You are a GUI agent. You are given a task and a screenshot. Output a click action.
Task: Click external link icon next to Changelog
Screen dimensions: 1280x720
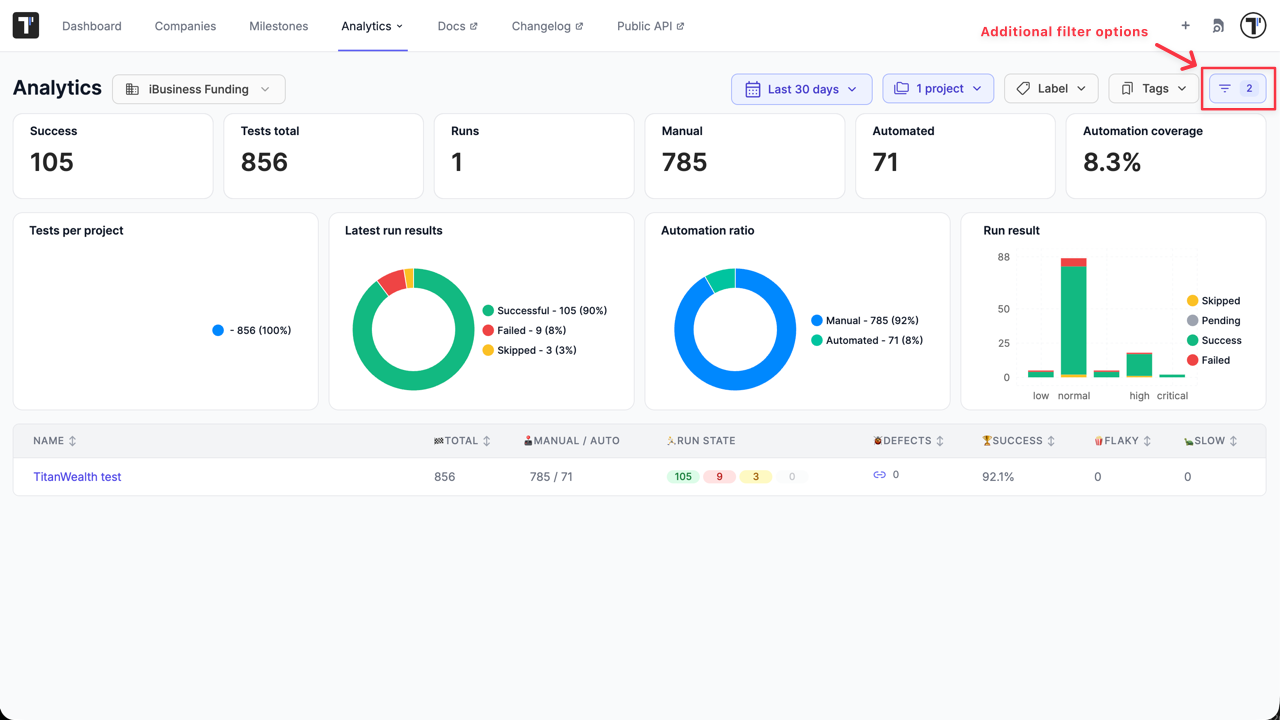[579, 27]
